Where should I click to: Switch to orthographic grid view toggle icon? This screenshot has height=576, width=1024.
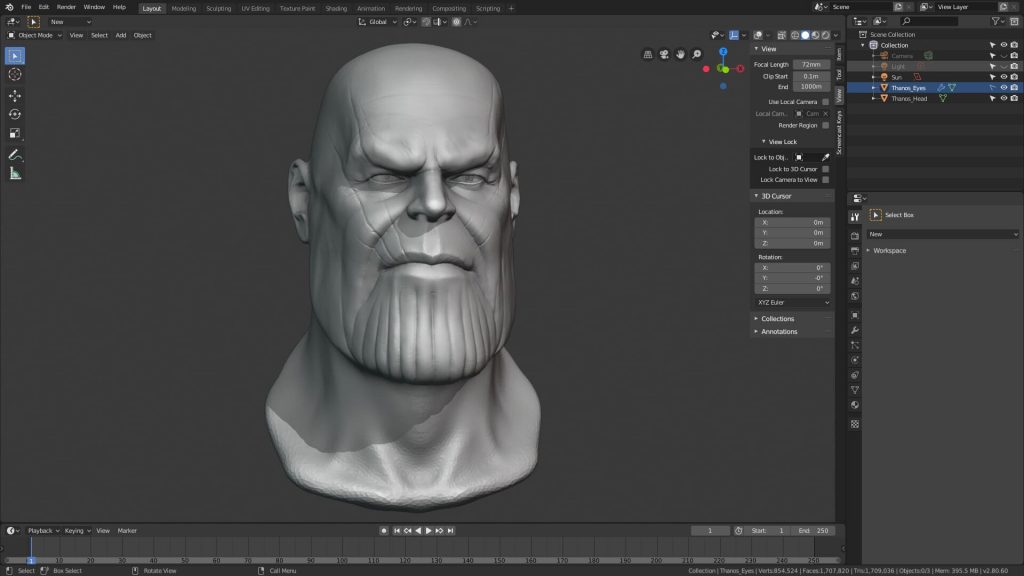648,54
